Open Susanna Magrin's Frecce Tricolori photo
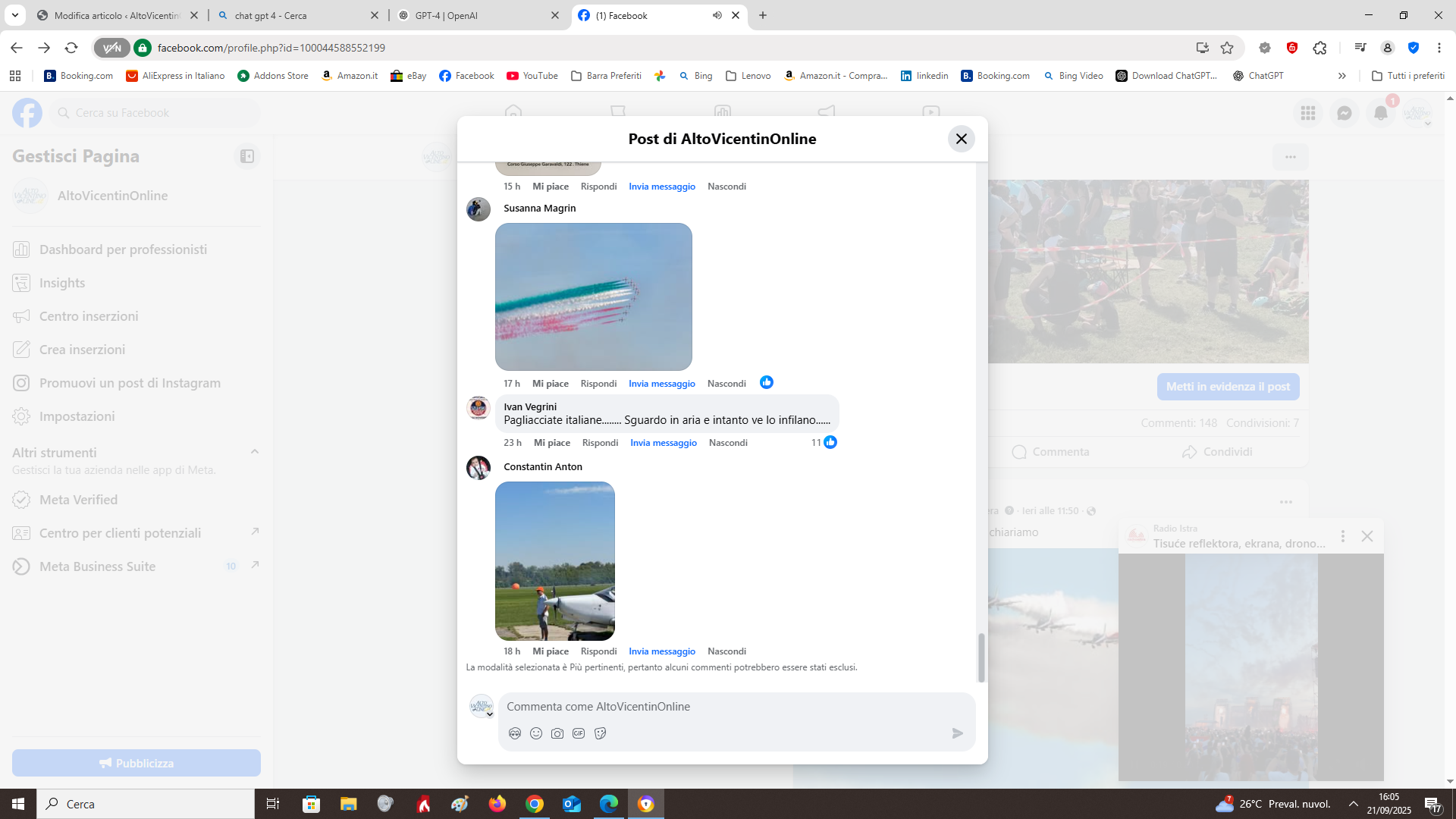The image size is (1456, 819). tap(594, 297)
